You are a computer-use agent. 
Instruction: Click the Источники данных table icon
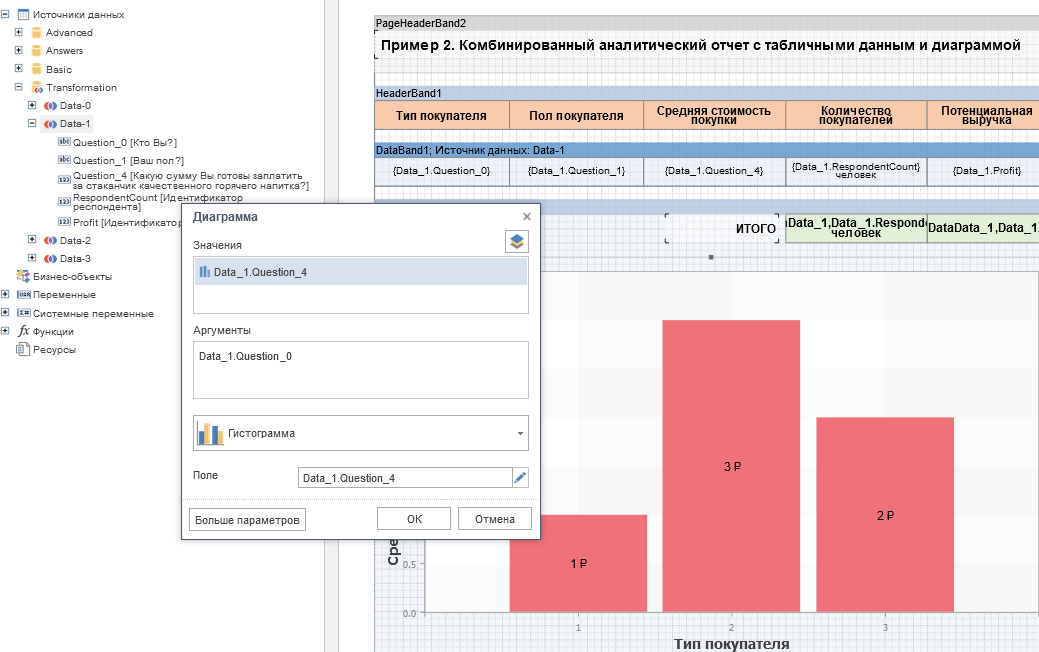[23, 15]
